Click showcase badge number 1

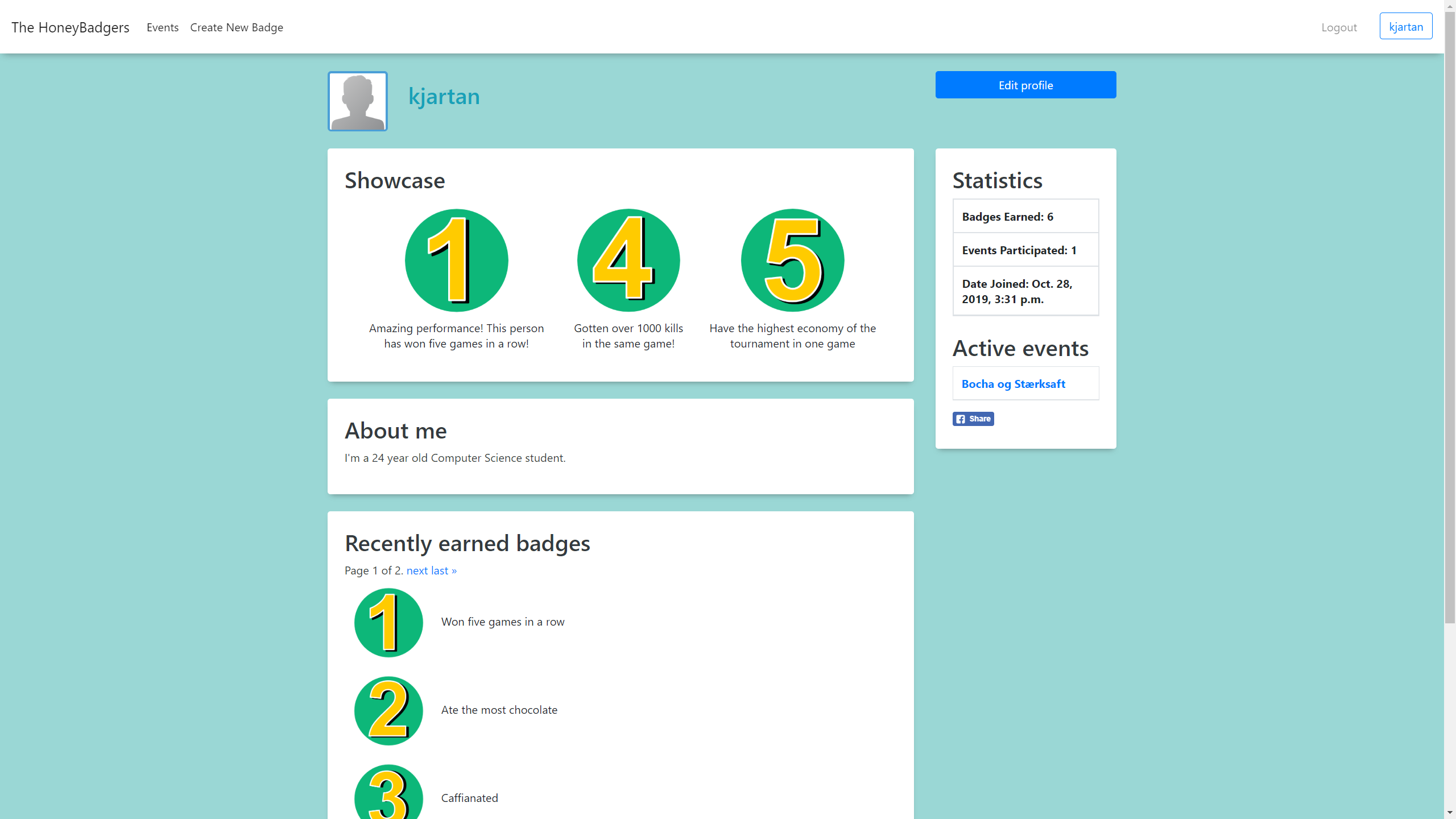tap(456, 260)
